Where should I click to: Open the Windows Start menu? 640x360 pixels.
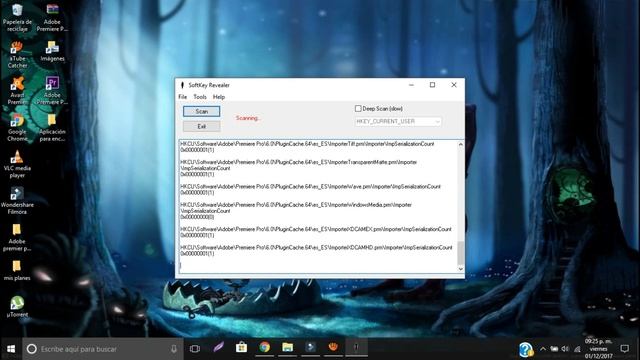coord(11,349)
